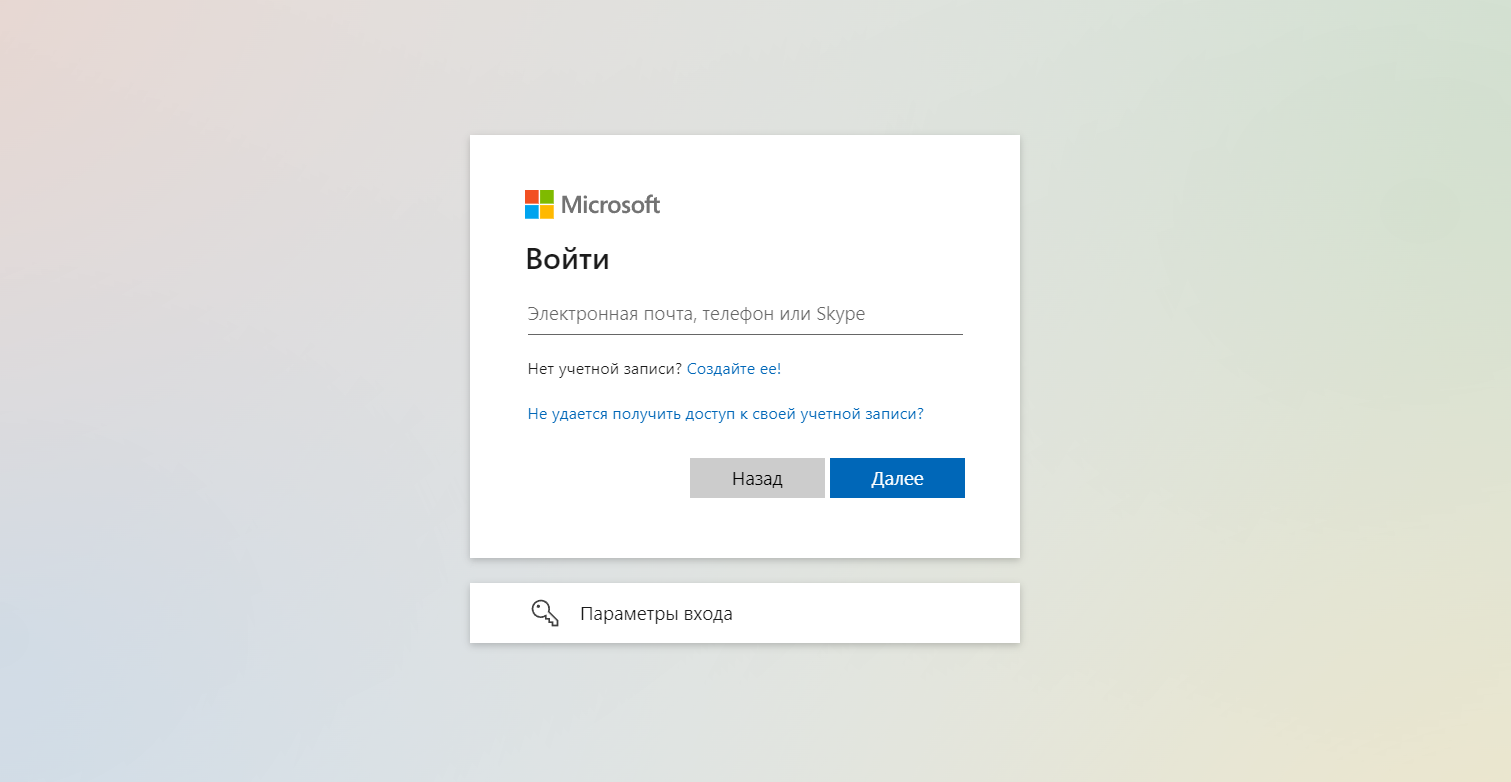Click the green square of the Microsoft logo
1511x782 pixels.
(547, 197)
